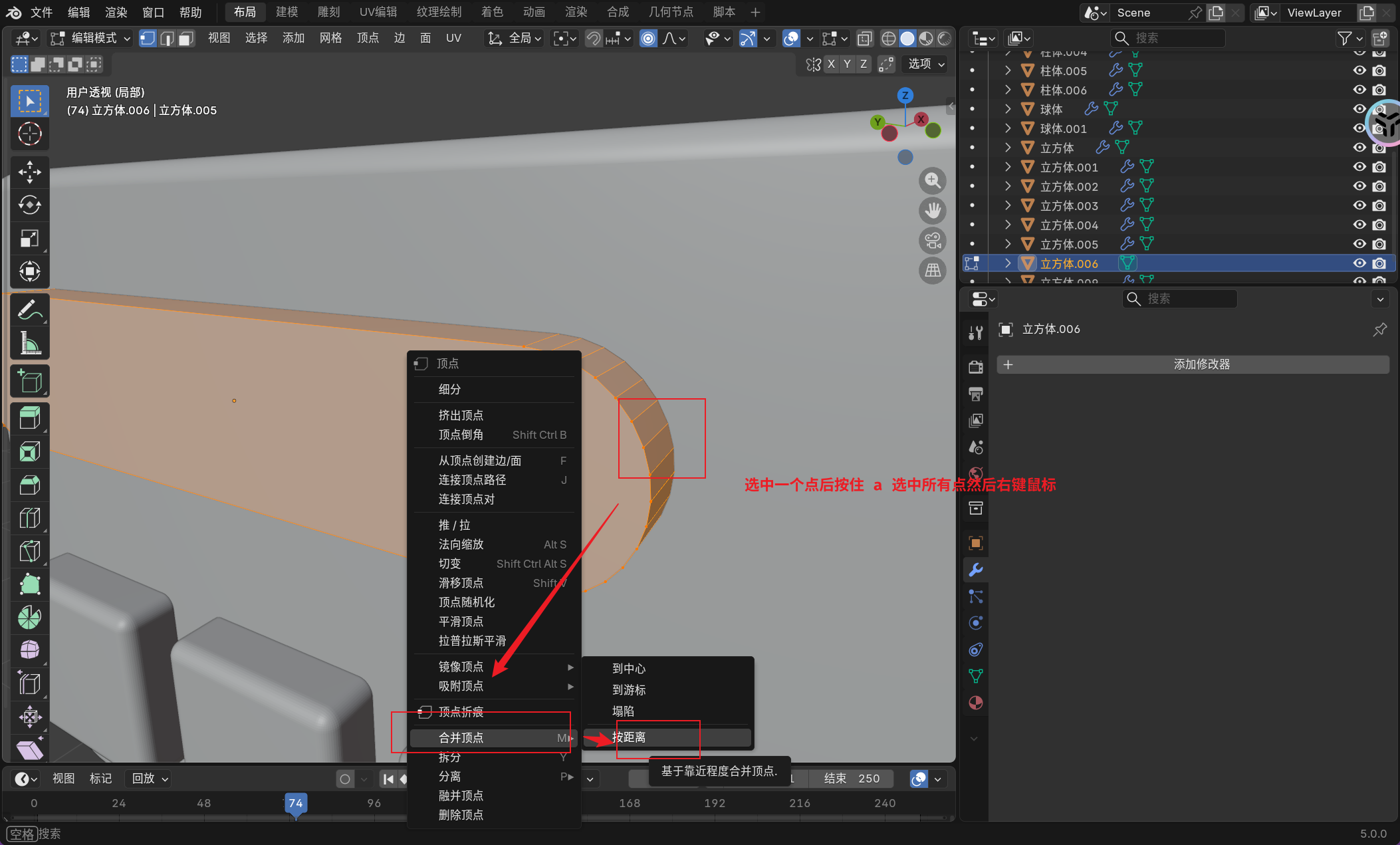
Task: Select the Measure ruler tool
Action: [29, 343]
